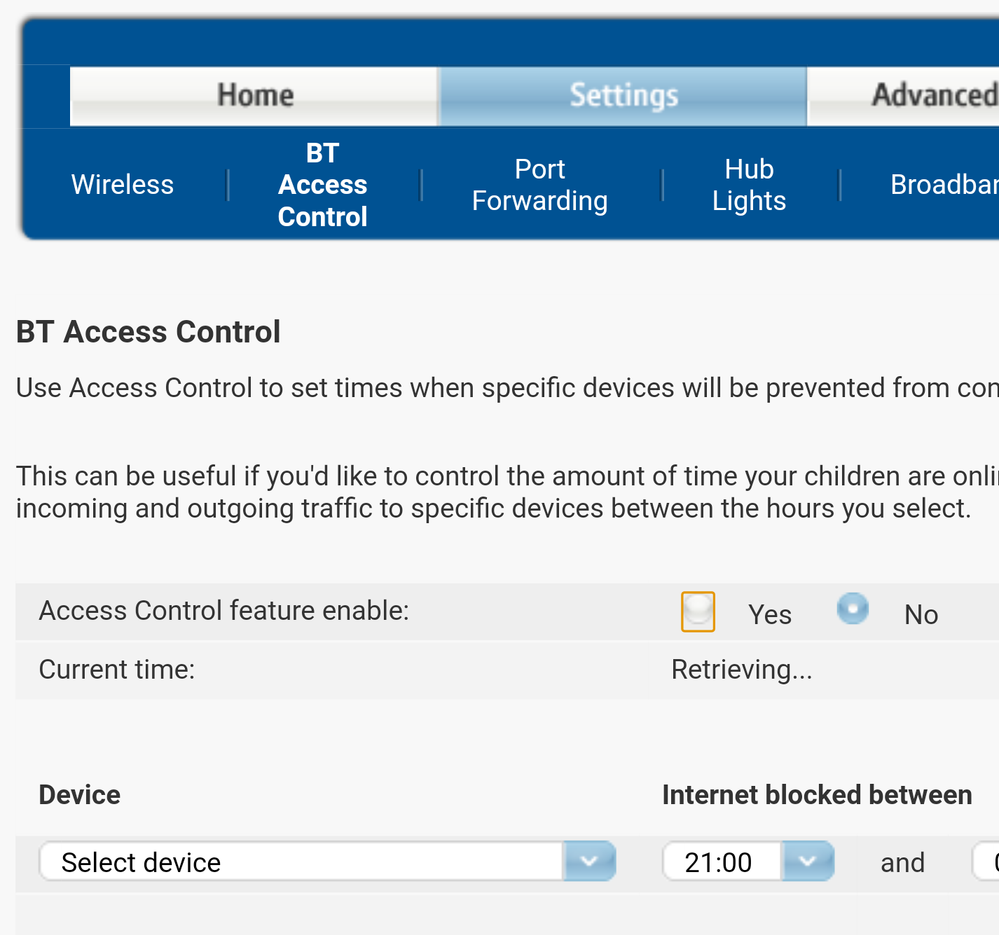Open the Home tab
Image resolution: width=999 pixels, height=935 pixels.
click(254, 96)
